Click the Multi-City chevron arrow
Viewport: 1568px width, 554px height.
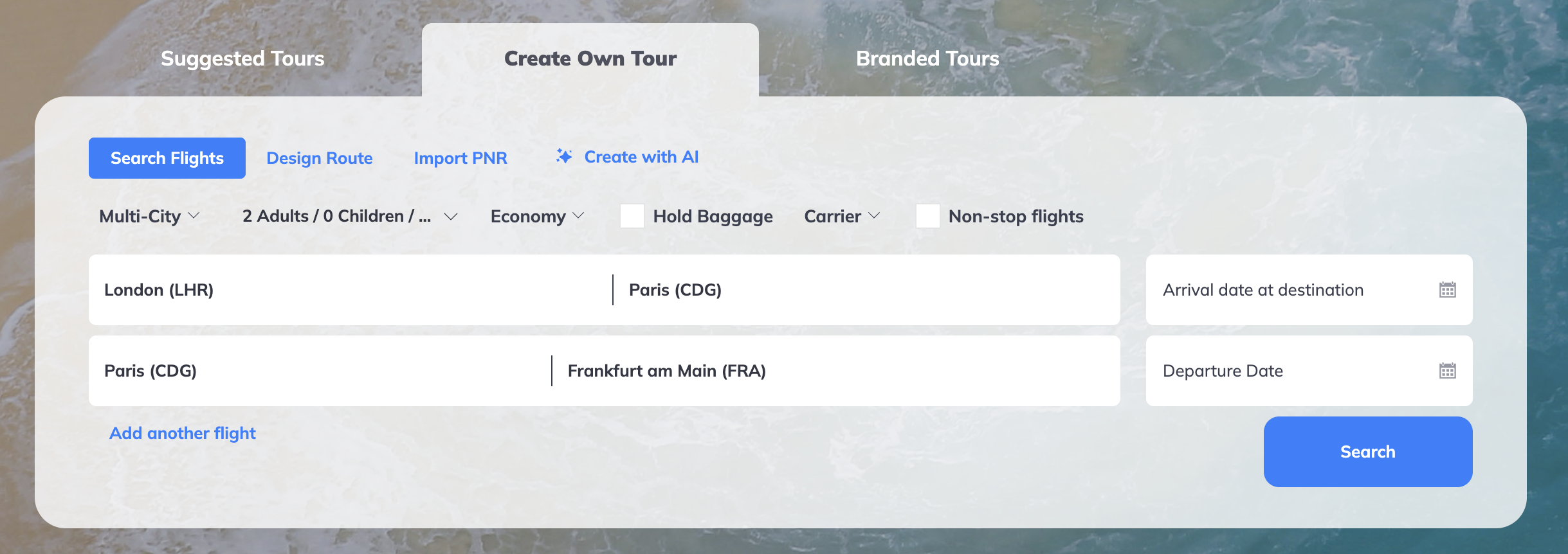click(x=194, y=216)
